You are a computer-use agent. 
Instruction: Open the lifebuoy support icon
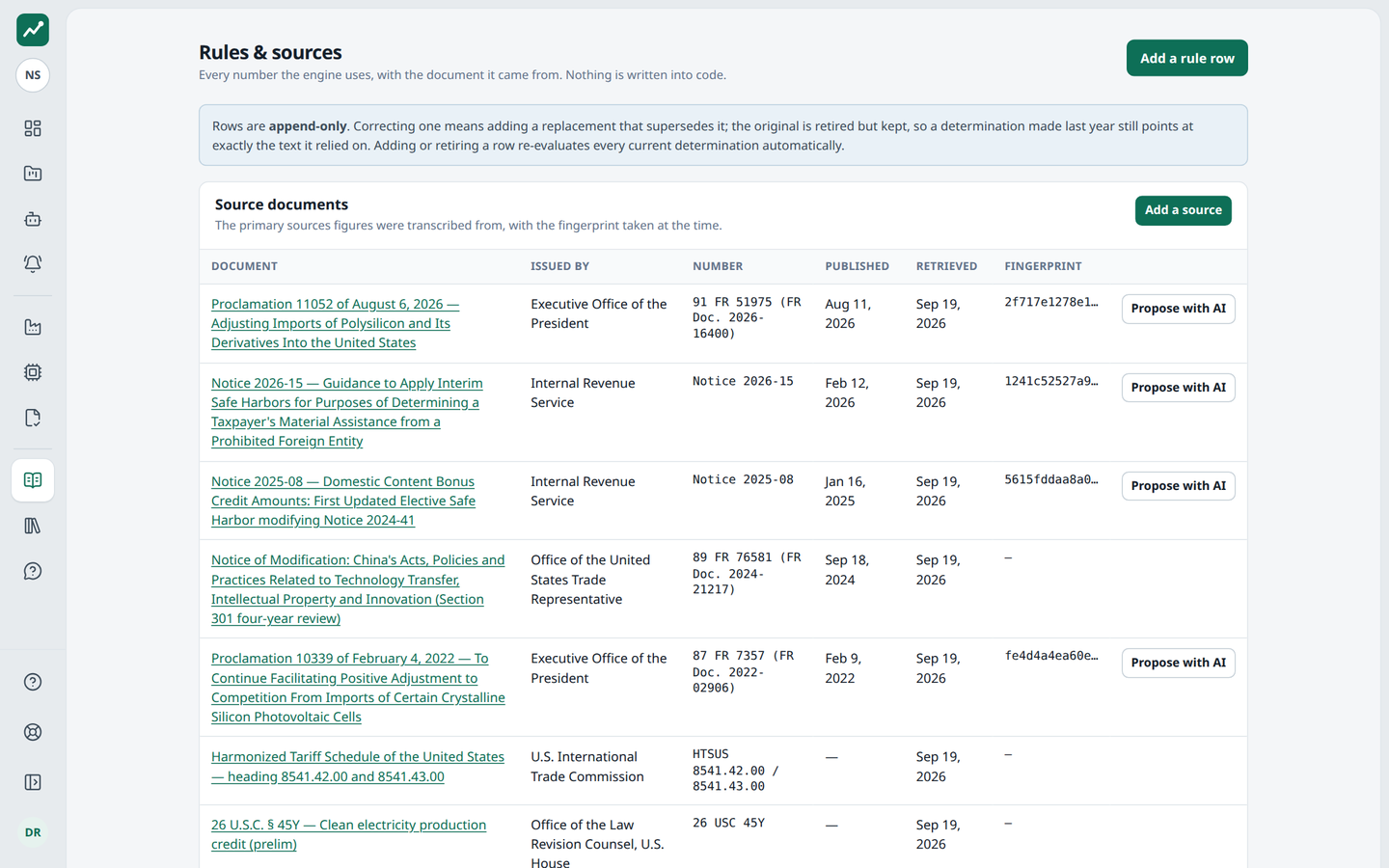click(x=33, y=732)
